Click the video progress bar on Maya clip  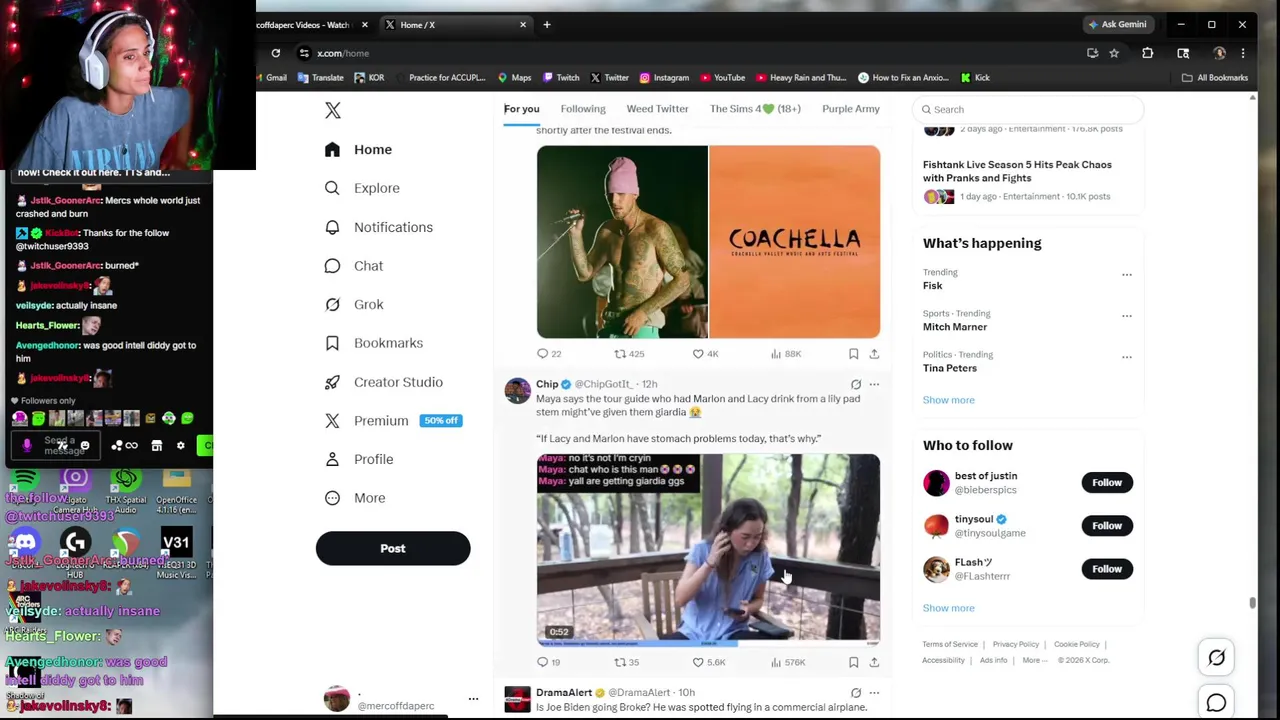pos(708,644)
